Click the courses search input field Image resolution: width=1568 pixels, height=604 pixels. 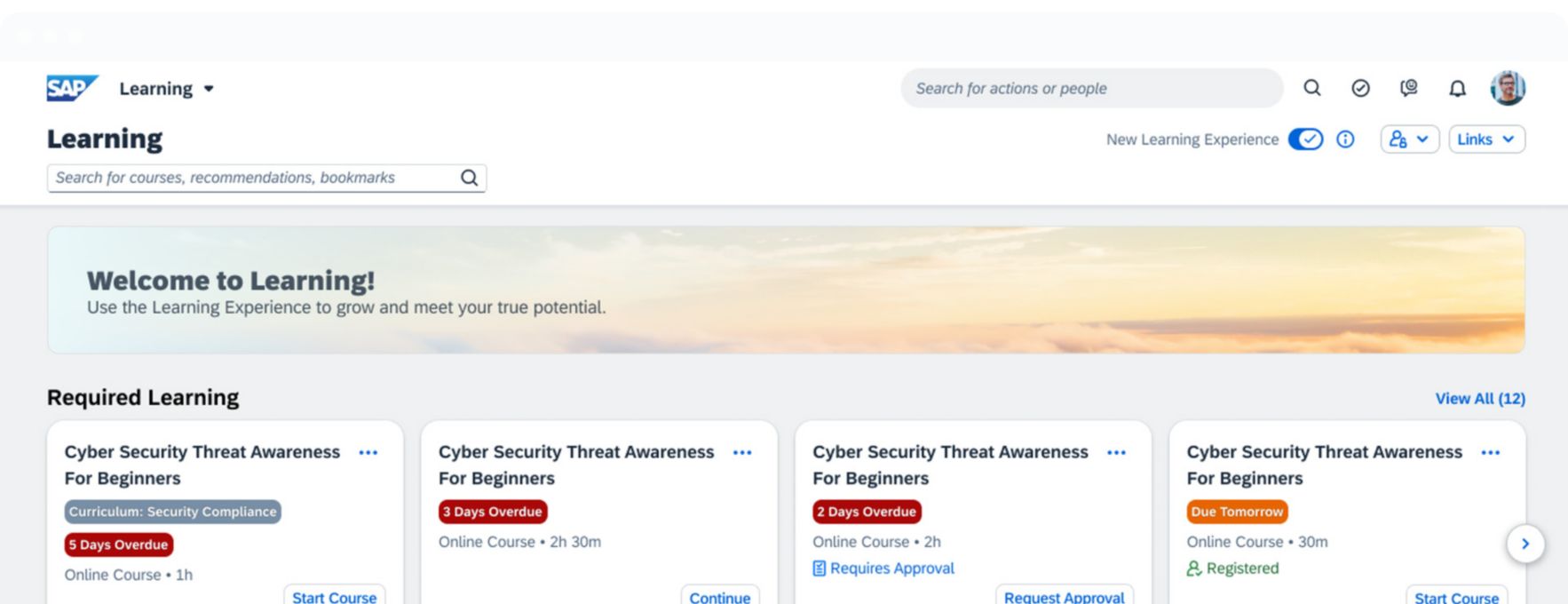coord(253,178)
